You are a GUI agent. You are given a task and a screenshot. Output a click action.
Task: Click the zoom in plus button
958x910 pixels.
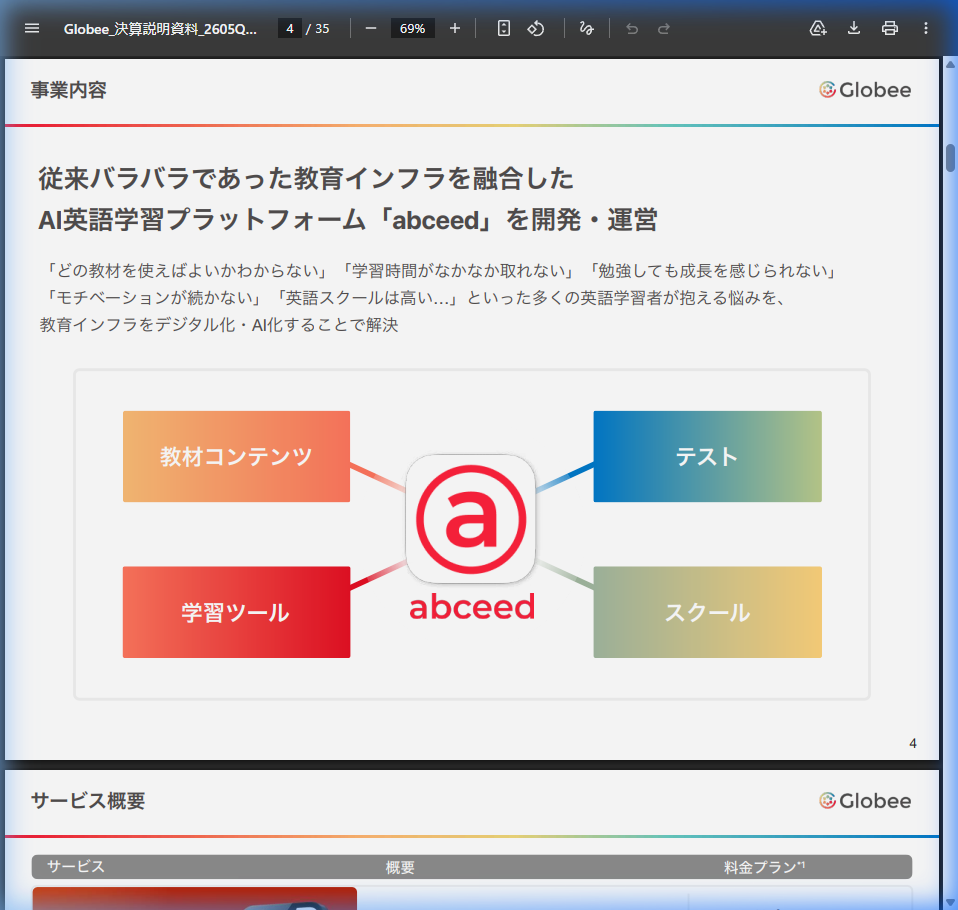tap(455, 28)
